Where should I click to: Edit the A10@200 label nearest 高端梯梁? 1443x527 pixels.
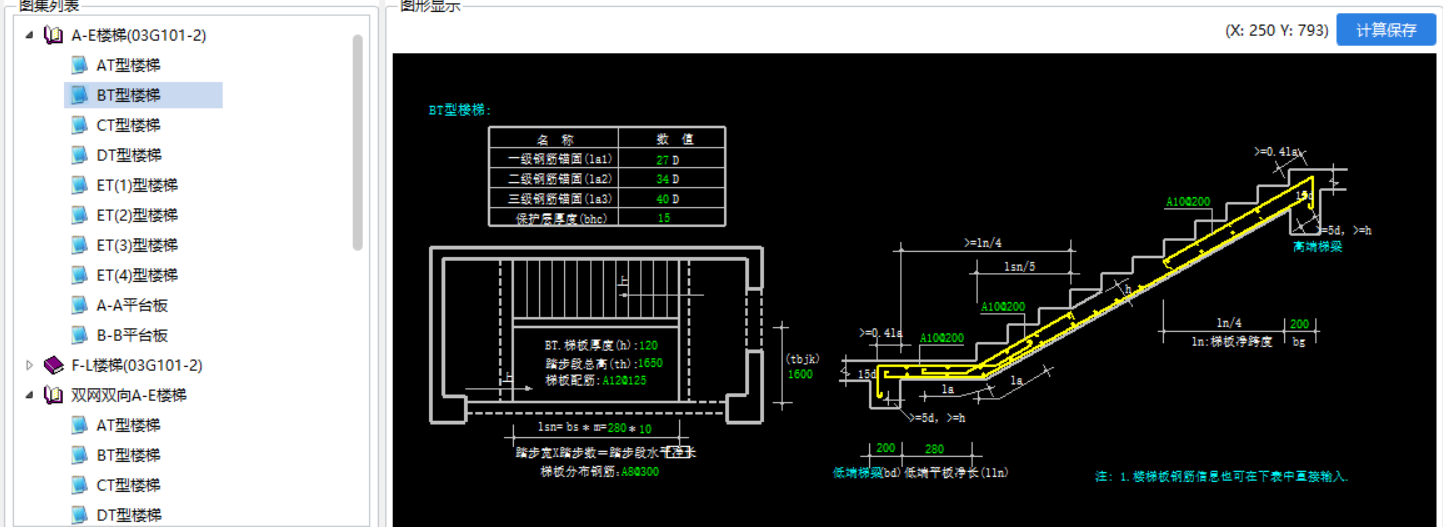tap(1187, 202)
